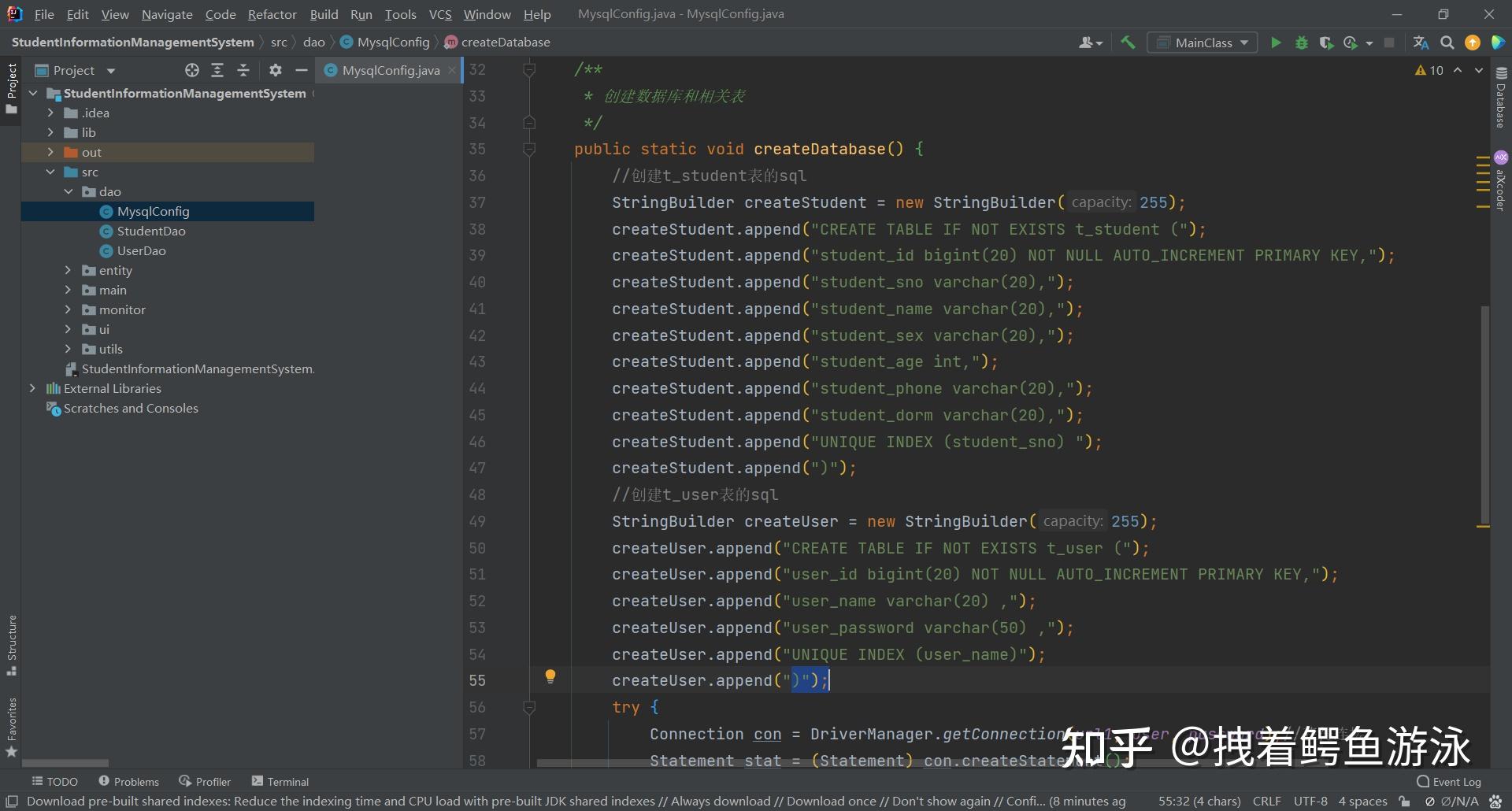Select opened file with crosshair icon
The height and width of the screenshot is (811, 1512).
(191, 70)
